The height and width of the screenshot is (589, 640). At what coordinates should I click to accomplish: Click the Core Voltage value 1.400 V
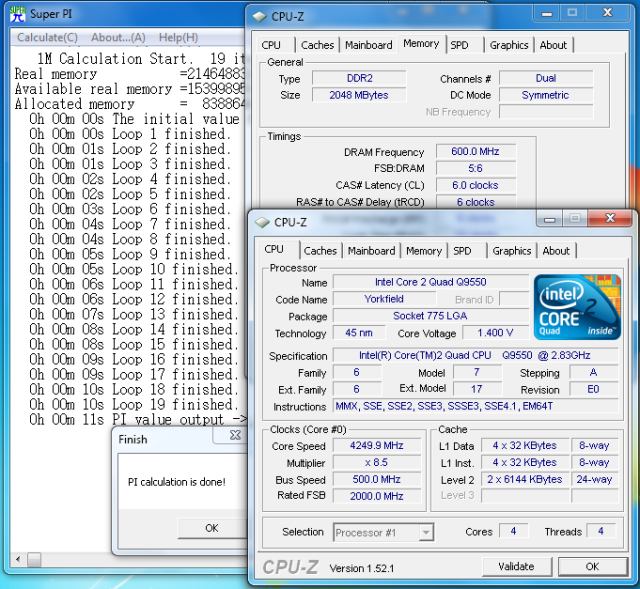496,333
